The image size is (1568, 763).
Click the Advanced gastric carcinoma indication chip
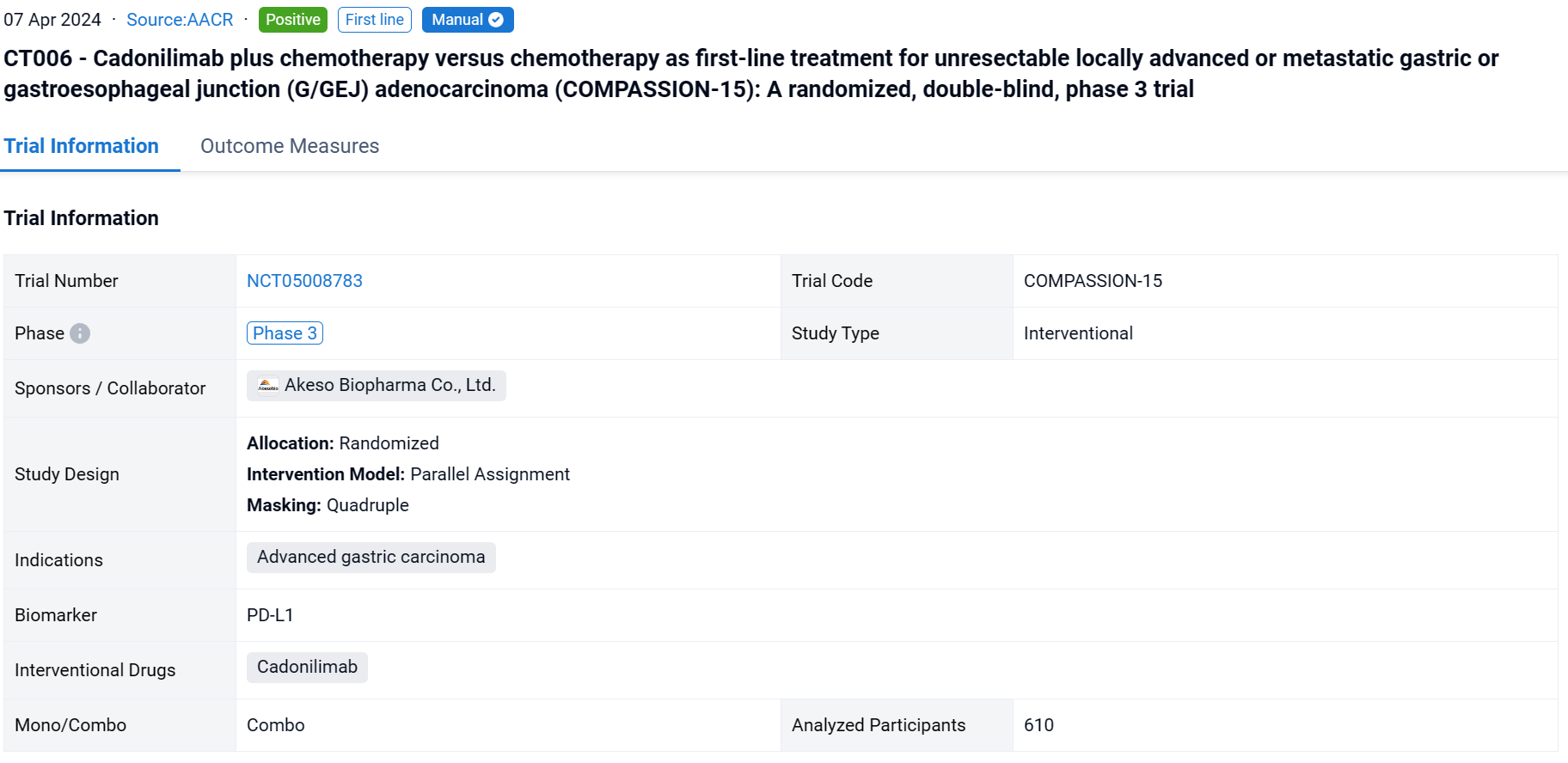pyautogui.click(x=371, y=558)
